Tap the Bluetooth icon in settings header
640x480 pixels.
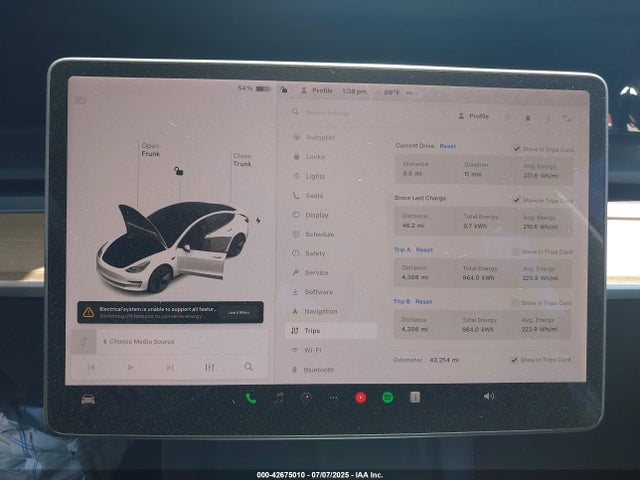pyautogui.click(x=548, y=119)
